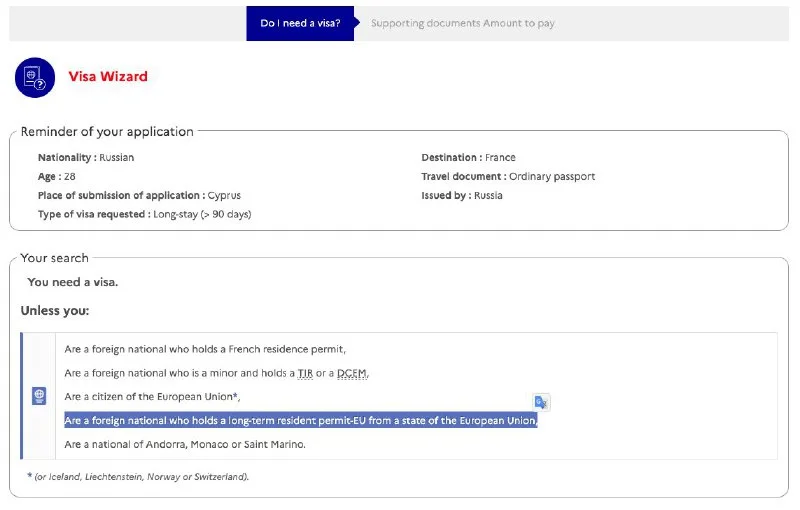
Task: Click the Visa Wizard passport circle icon
Action: [x=35, y=77]
